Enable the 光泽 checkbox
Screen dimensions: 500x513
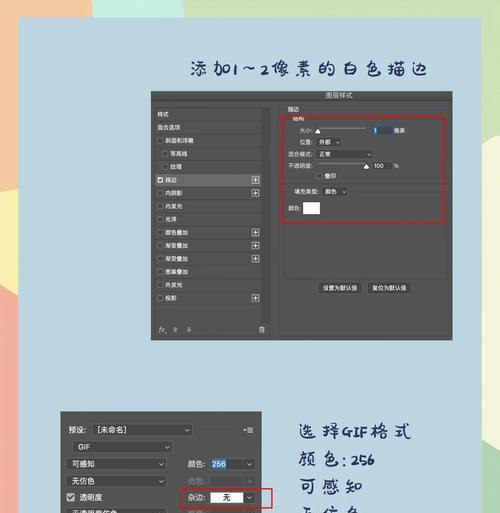(x=160, y=219)
